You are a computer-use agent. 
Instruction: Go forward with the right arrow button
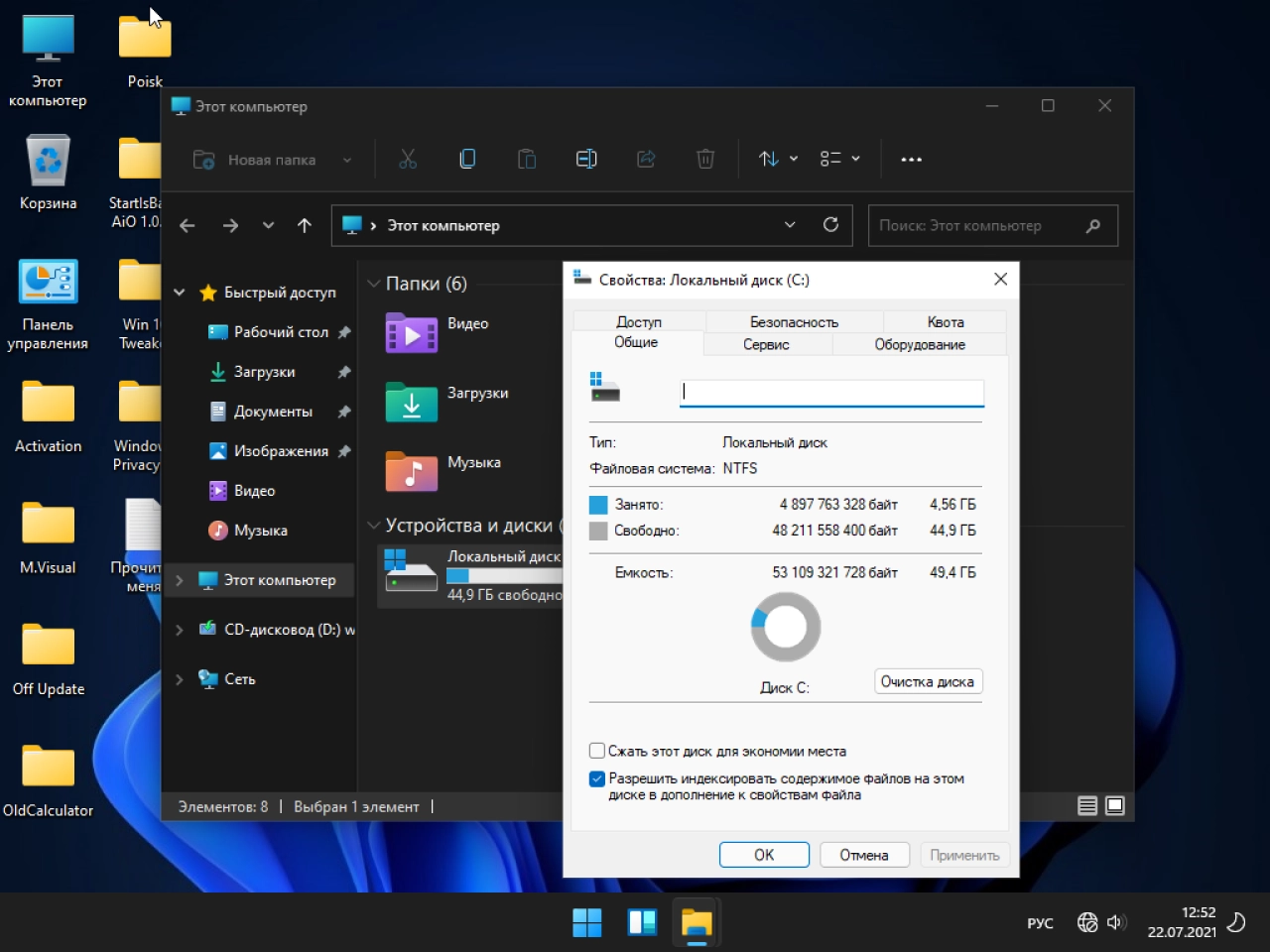(x=230, y=226)
